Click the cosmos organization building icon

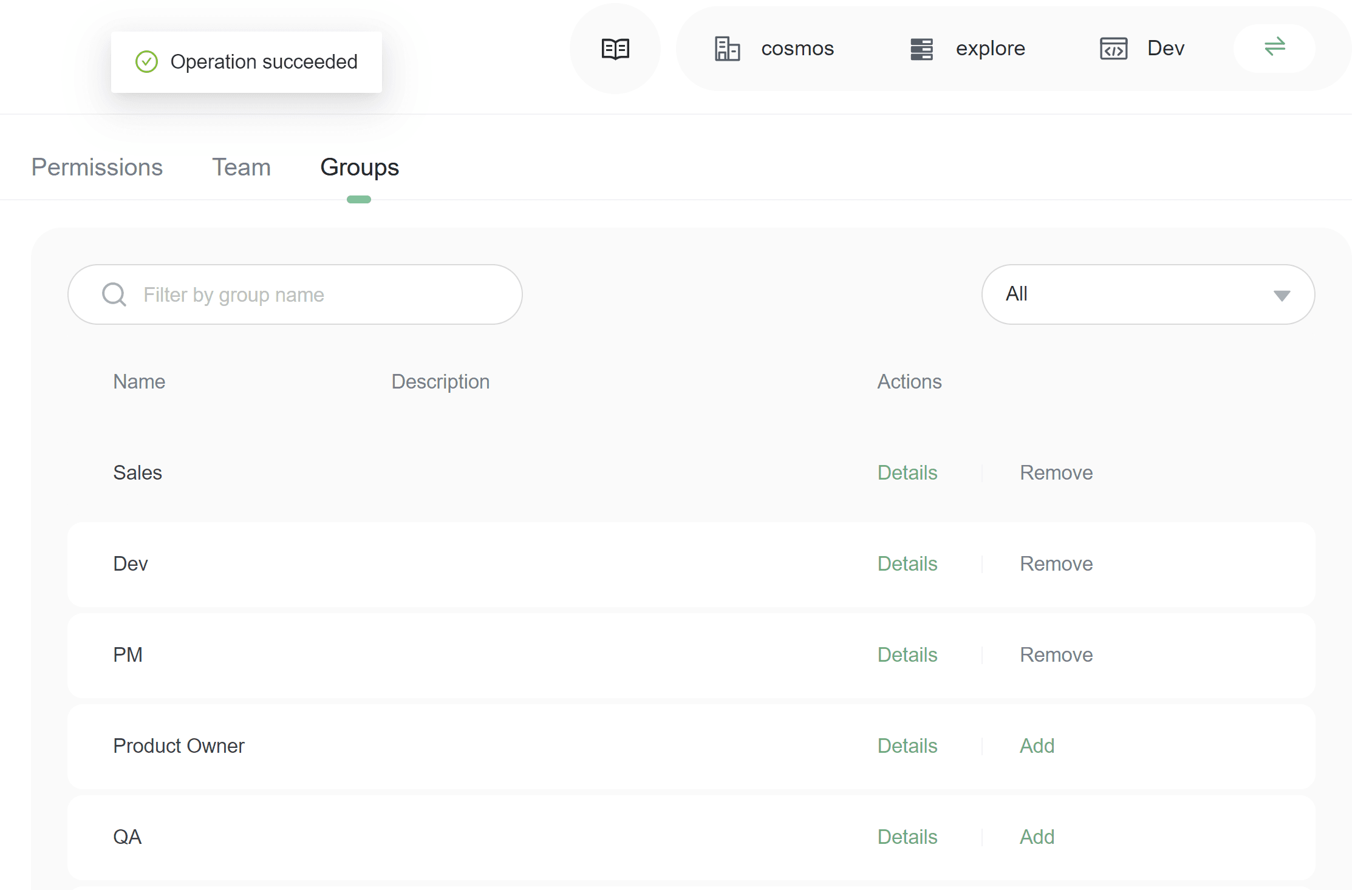[726, 49]
